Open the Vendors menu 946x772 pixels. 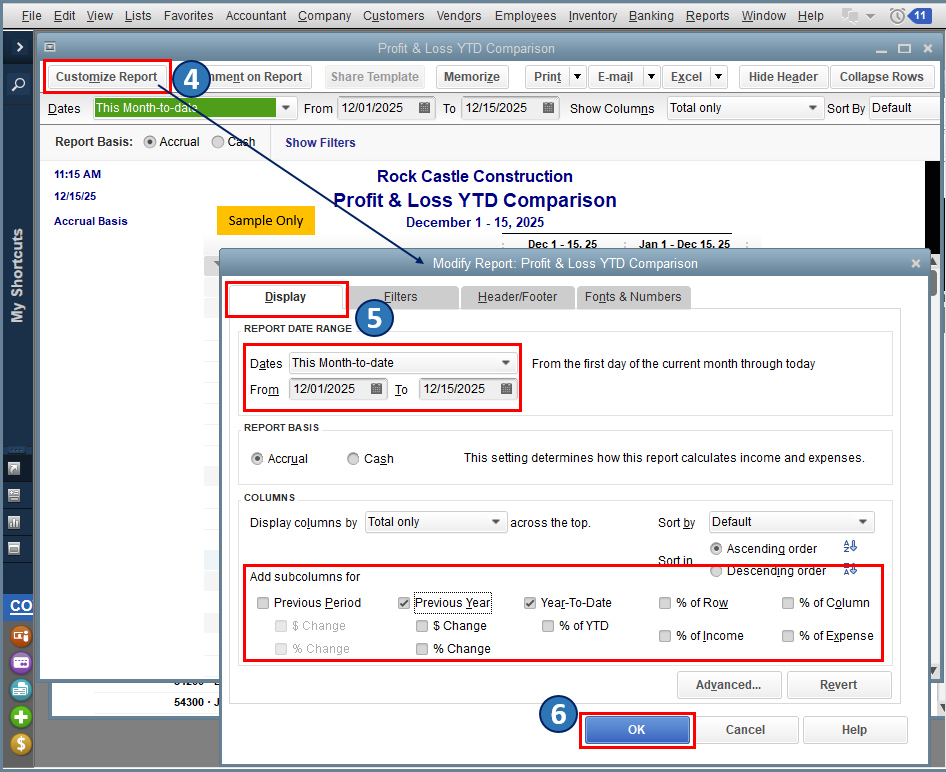coord(459,16)
